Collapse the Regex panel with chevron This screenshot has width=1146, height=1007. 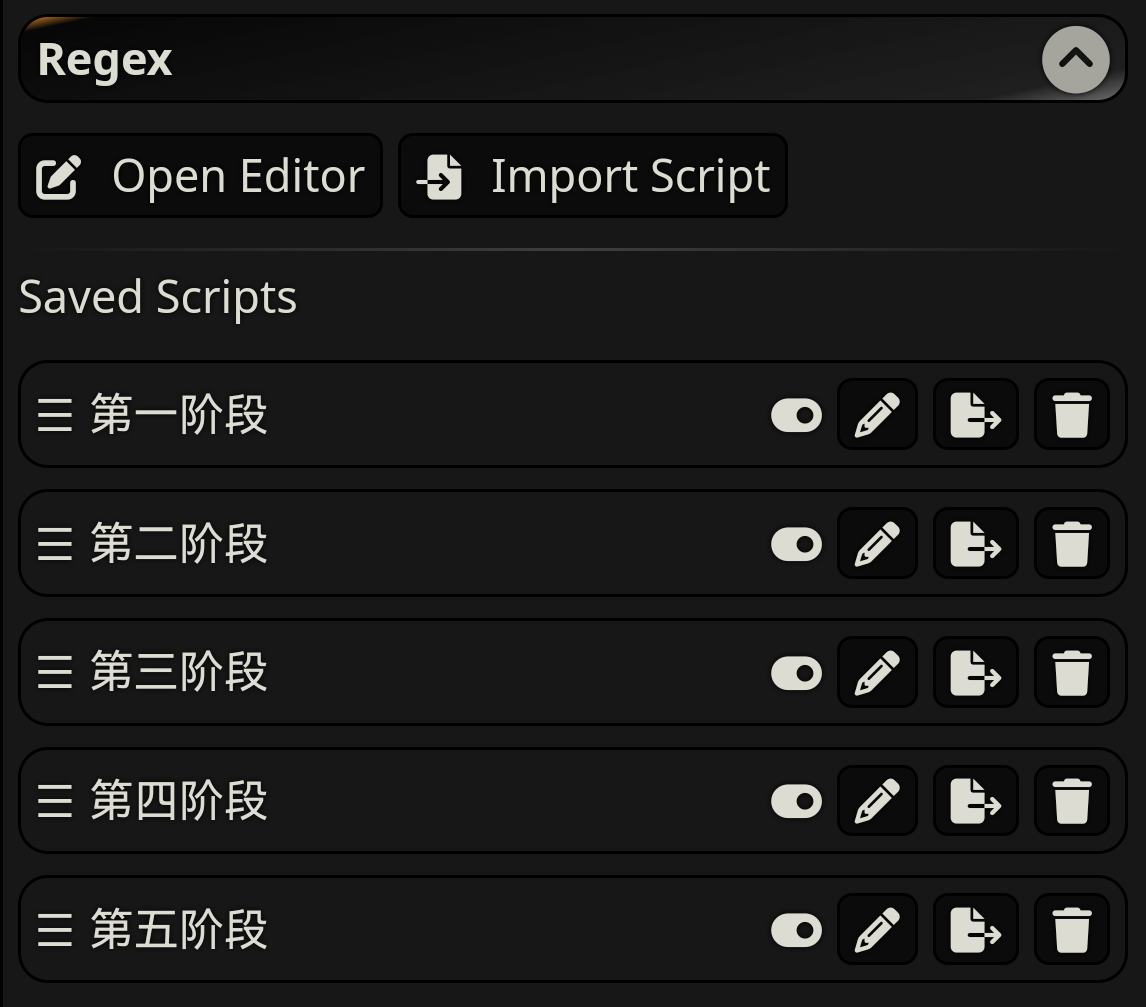(x=1075, y=59)
